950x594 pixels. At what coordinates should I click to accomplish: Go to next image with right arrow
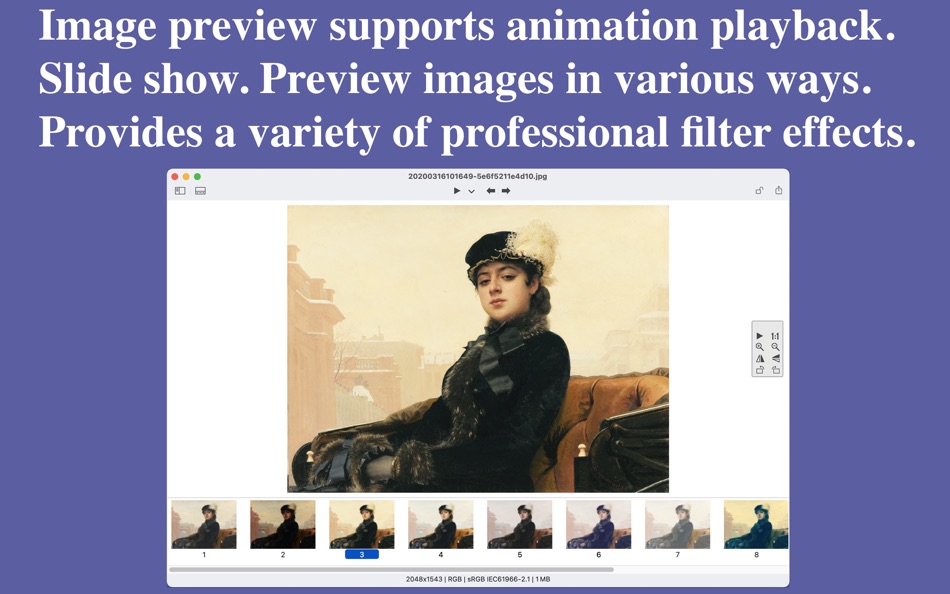pyautogui.click(x=506, y=191)
